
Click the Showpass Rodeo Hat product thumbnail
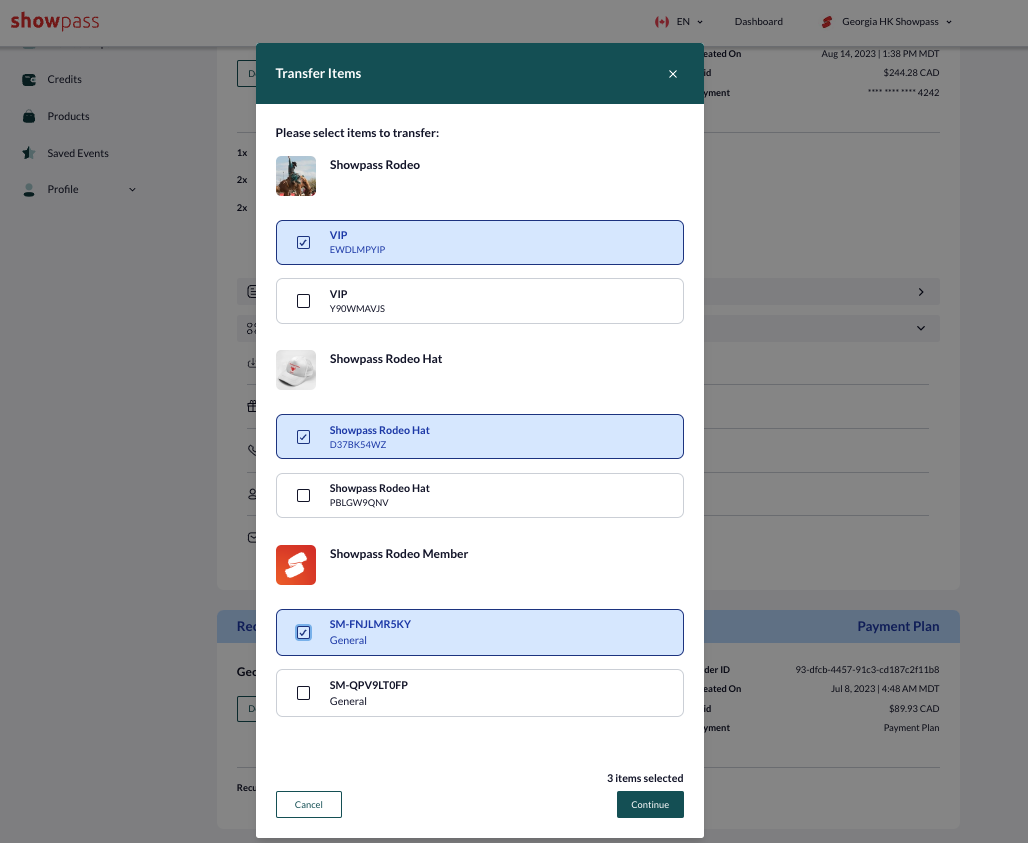(x=296, y=370)
